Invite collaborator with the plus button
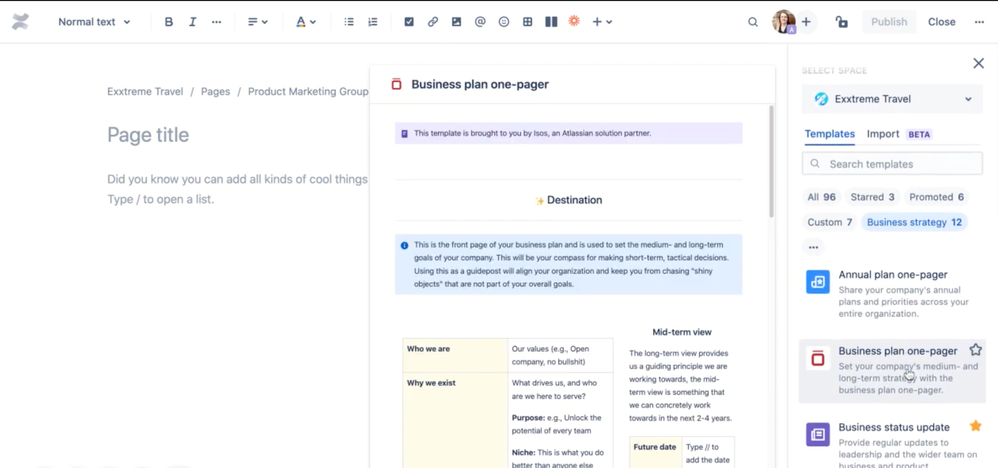This screenshot has height=468, width=998. click(x=806, y=22)
